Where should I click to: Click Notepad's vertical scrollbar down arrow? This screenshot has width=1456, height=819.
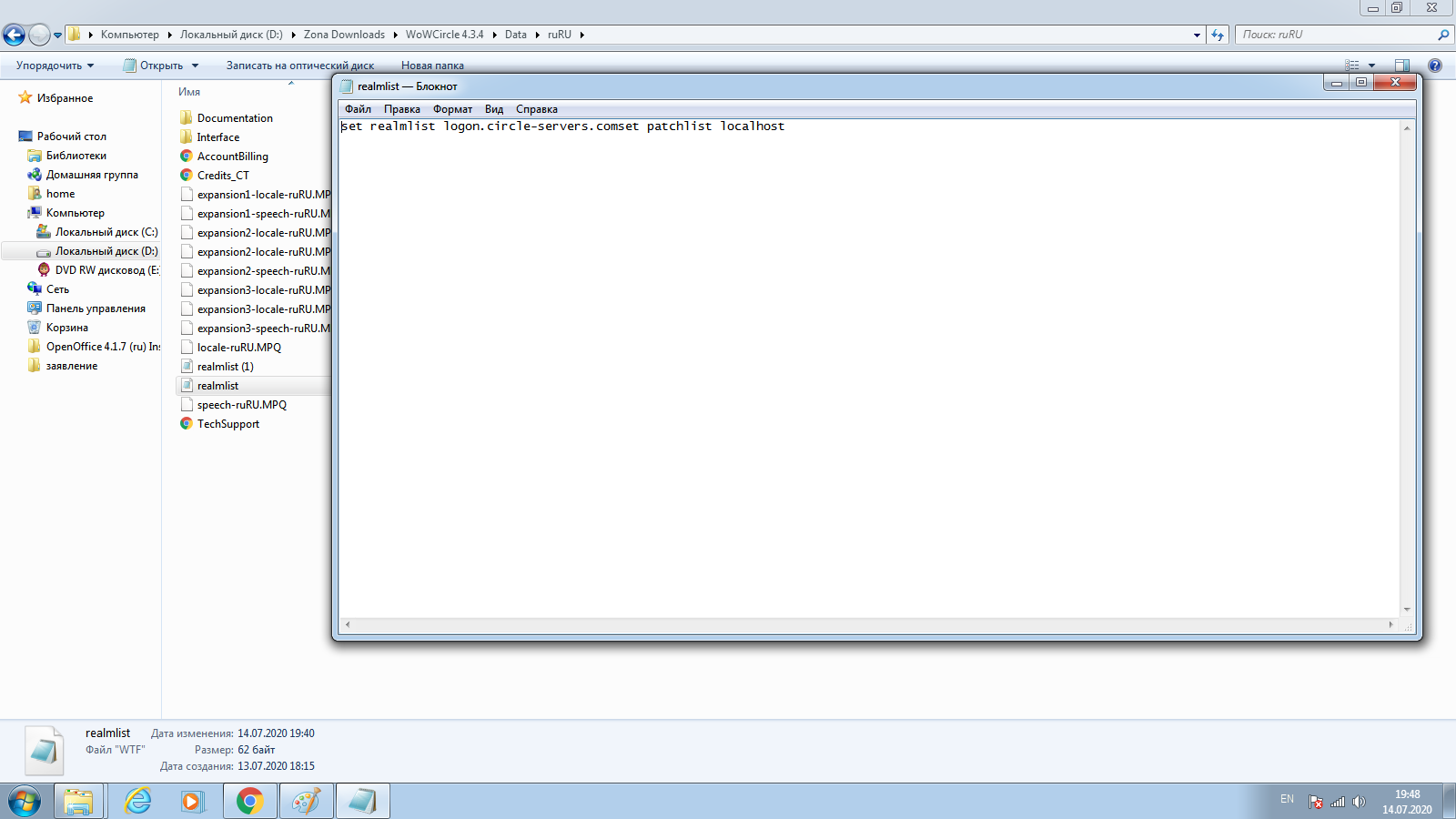point(1407,610)
